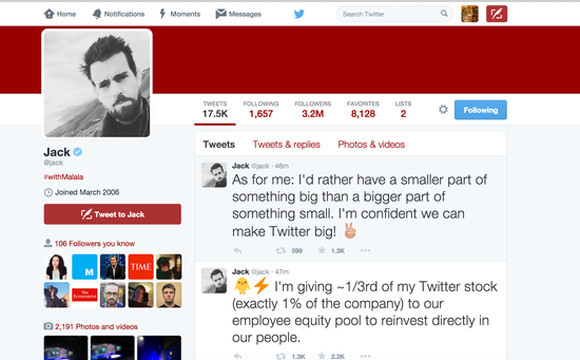The image size is (580, 360).
Task: View Tweets count 17.5K
Action: [215, 110]
